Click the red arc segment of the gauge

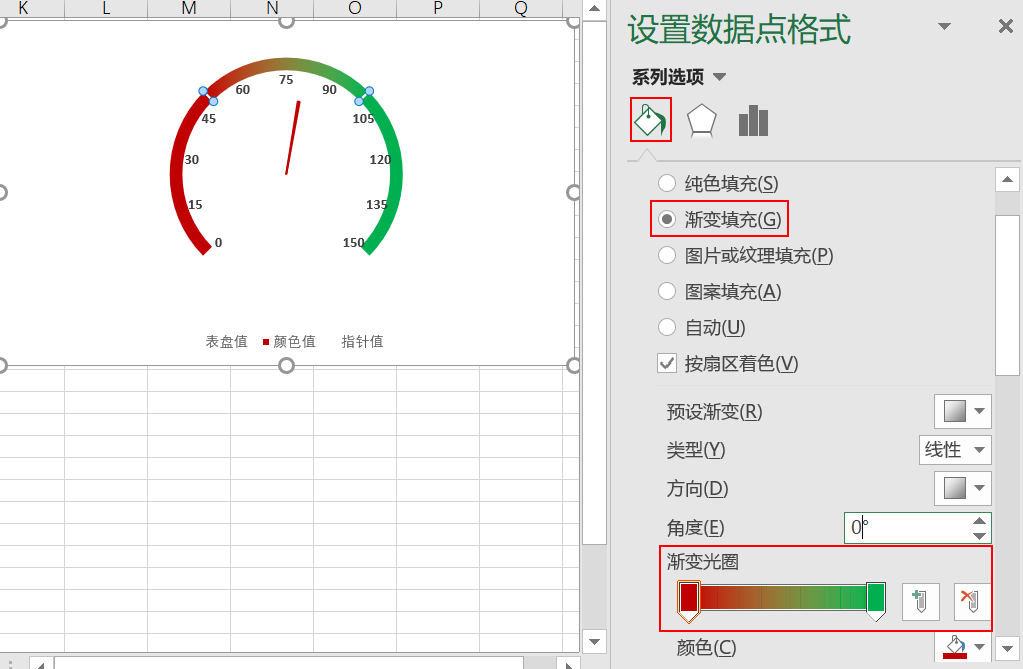(177, 173)
